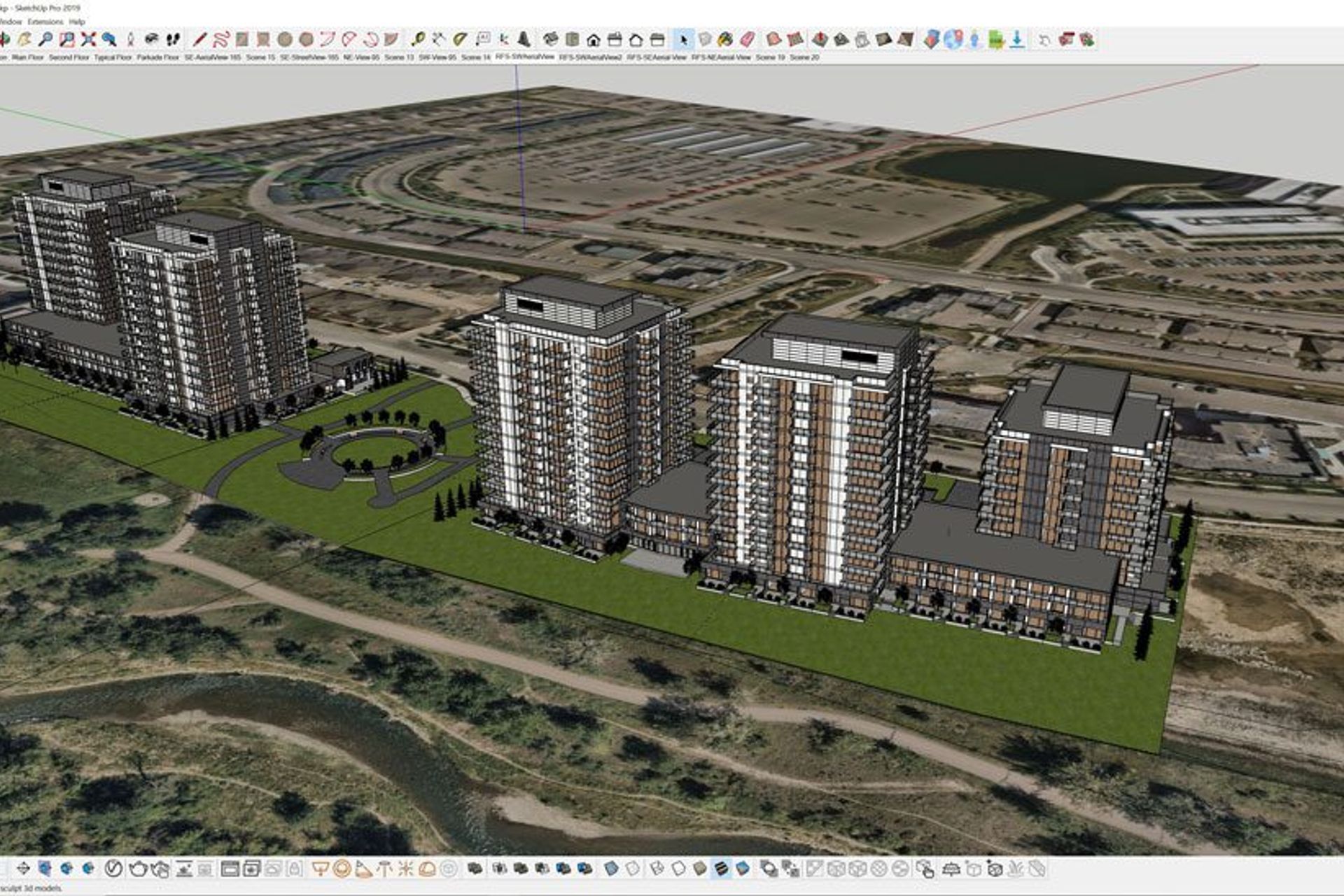Switch to the Main Floor scene tab

pos(26,59)
